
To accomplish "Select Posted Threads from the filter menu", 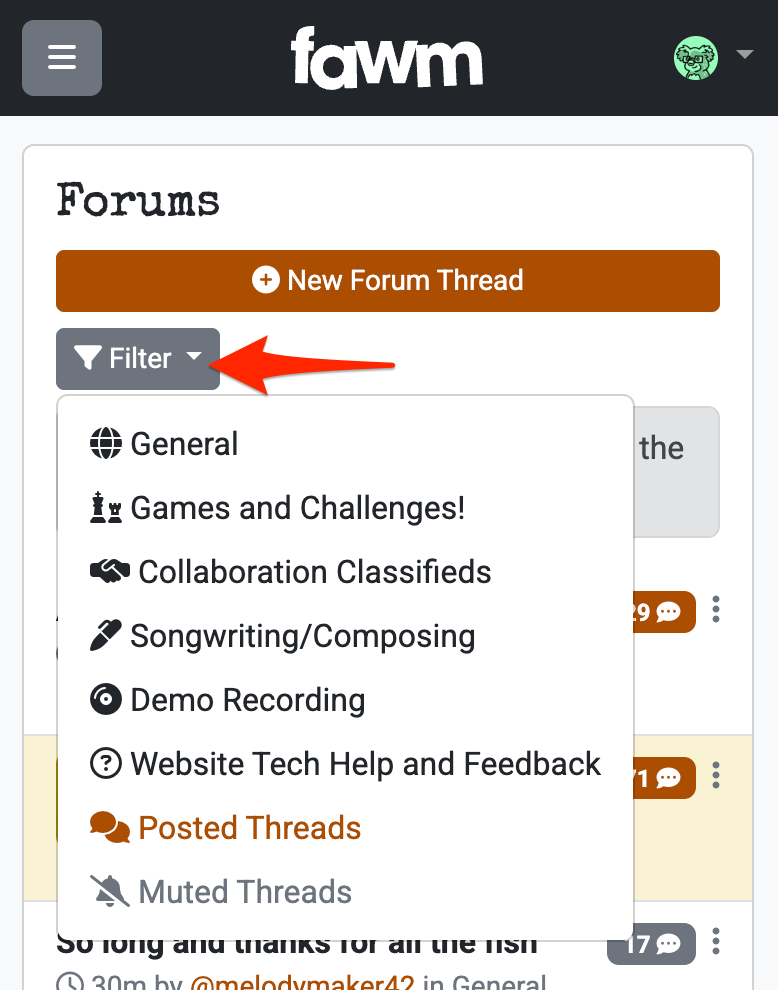I will point(249,827).
